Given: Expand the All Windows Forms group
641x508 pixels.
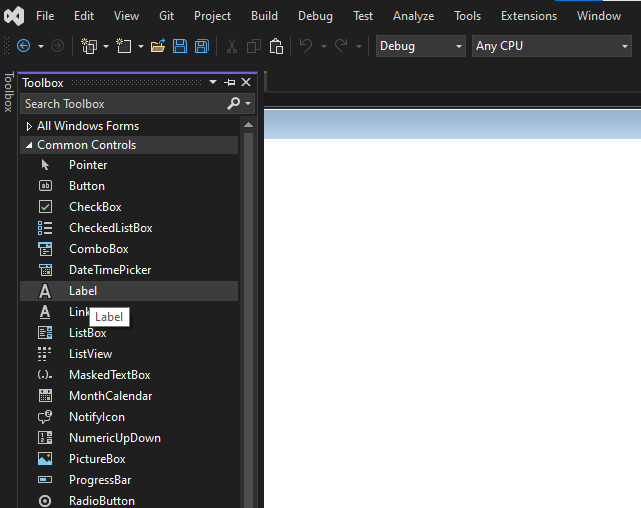Looking at the screenshot, I should tap(29, 126).
